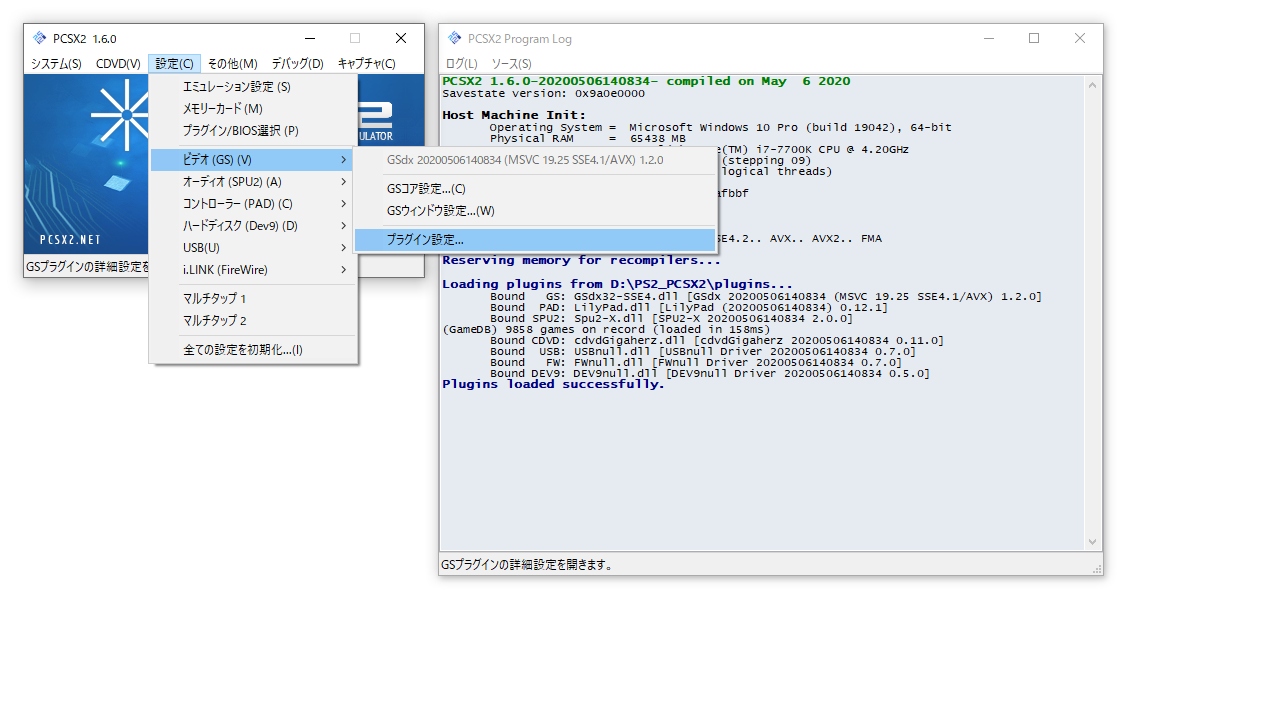The width and height of the screenshot is (1280, 720).
Task: Click the log scrollbar up arrow
Action: (1092, 86)
